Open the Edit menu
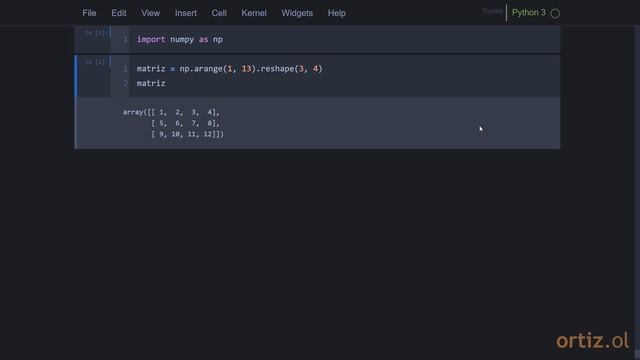The image size is (640, 360). [119, 13]
